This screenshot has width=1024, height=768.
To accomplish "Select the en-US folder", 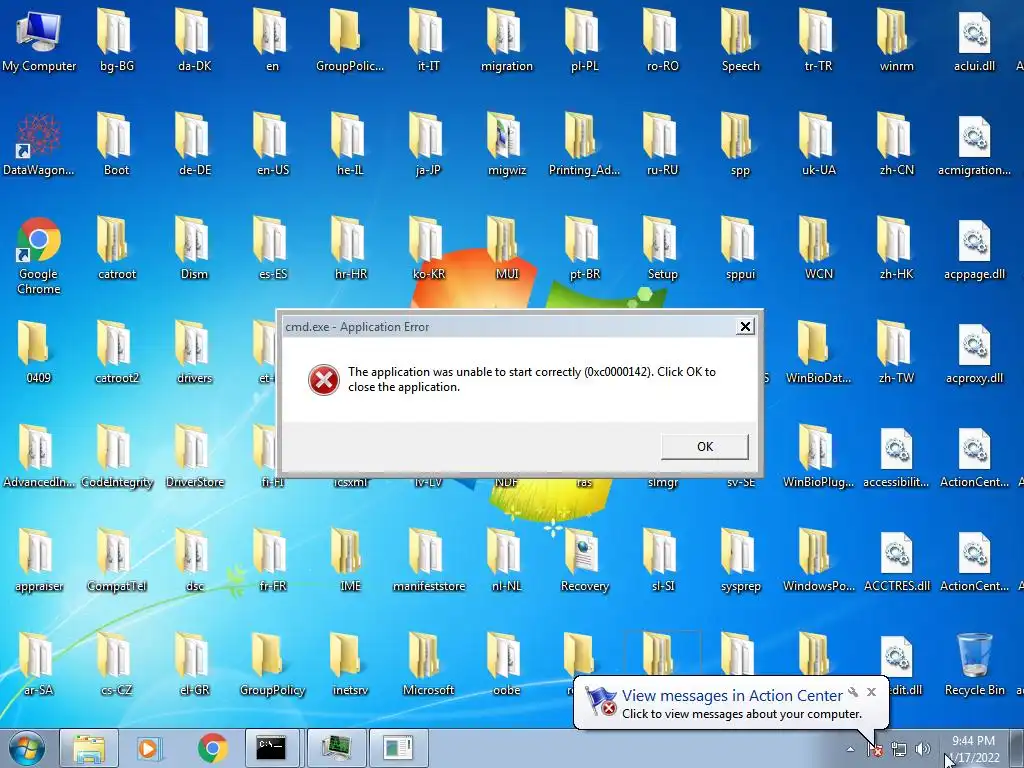I will point(272,144).
